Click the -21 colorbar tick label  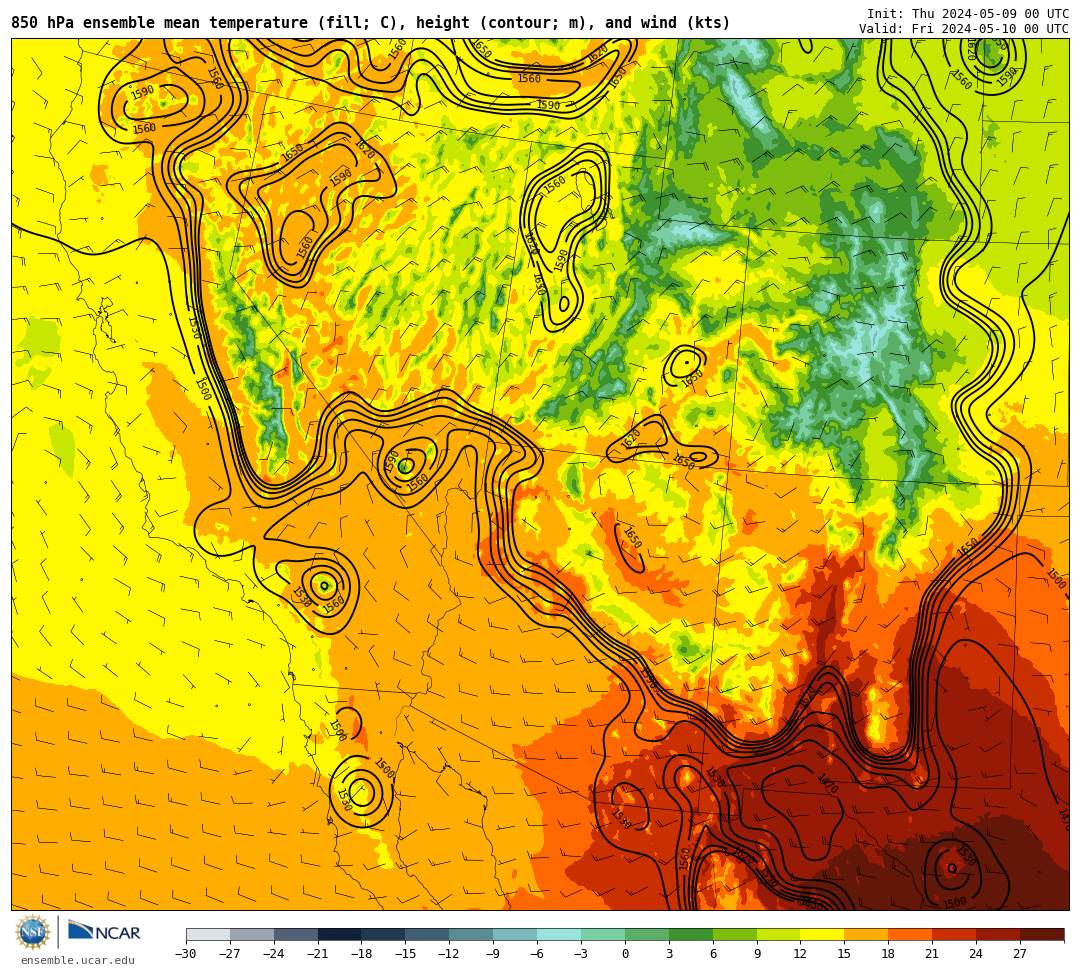point(318,954)
